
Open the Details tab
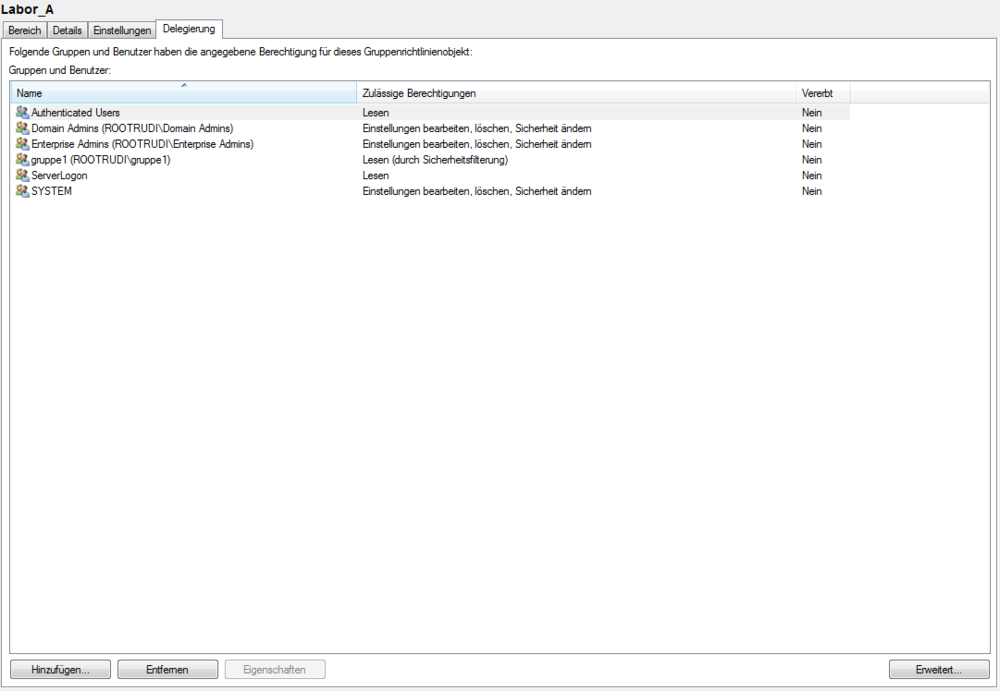pyautogui.click(x=67, y=31)
